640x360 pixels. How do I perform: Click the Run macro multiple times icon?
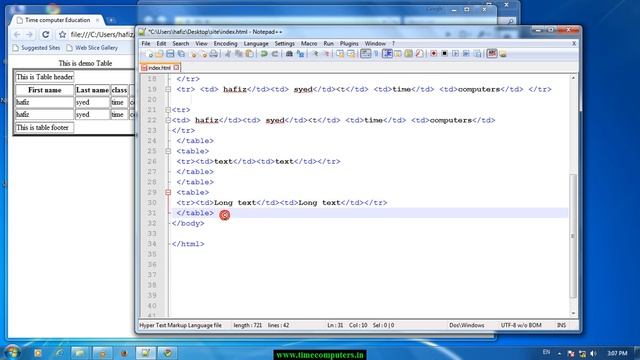pyautogui.click(x=466, y=54)
